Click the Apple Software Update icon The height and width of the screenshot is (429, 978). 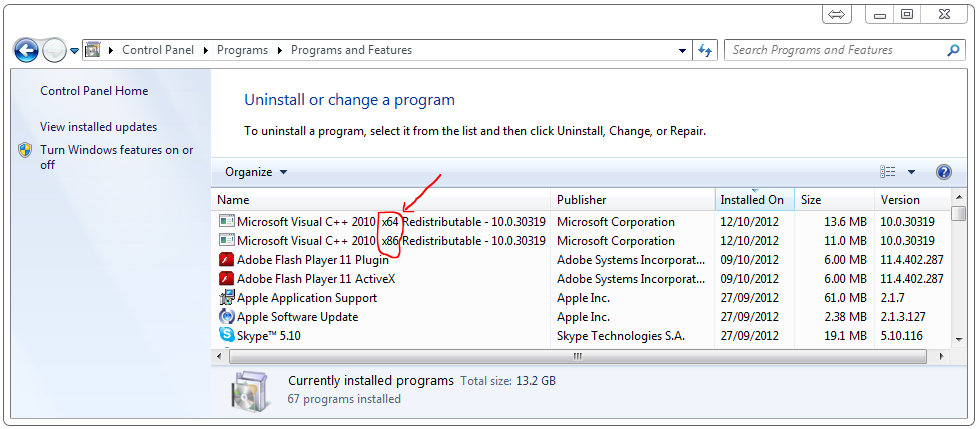tap(226, 317)
